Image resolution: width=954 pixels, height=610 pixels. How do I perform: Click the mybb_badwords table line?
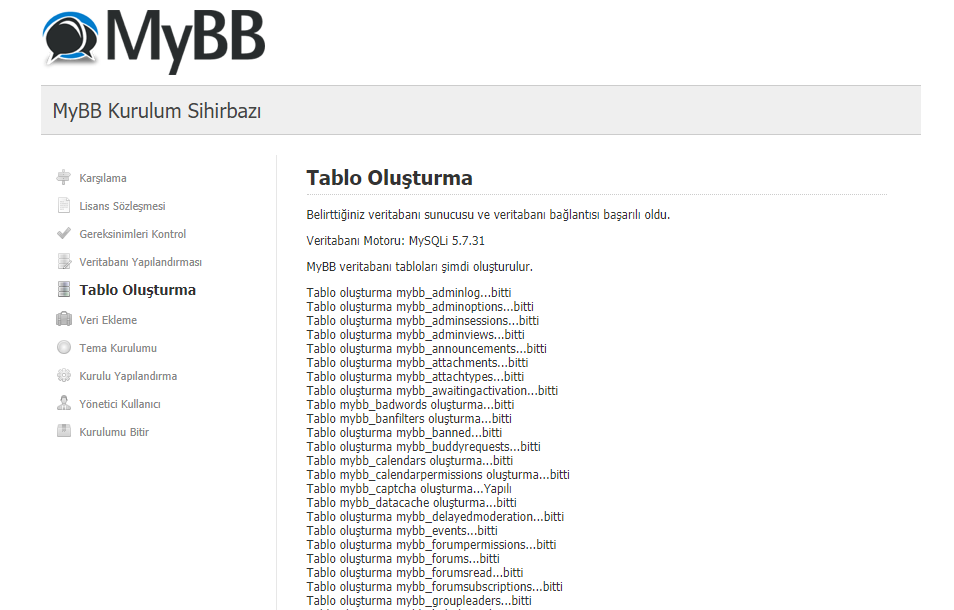(x=410, y=404)
